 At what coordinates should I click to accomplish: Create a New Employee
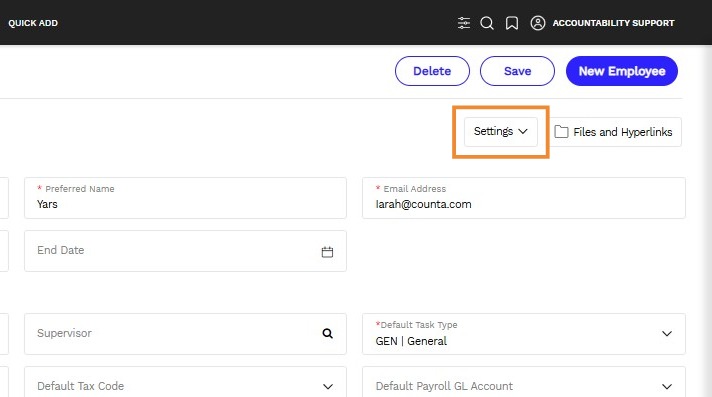coord(622,71)
